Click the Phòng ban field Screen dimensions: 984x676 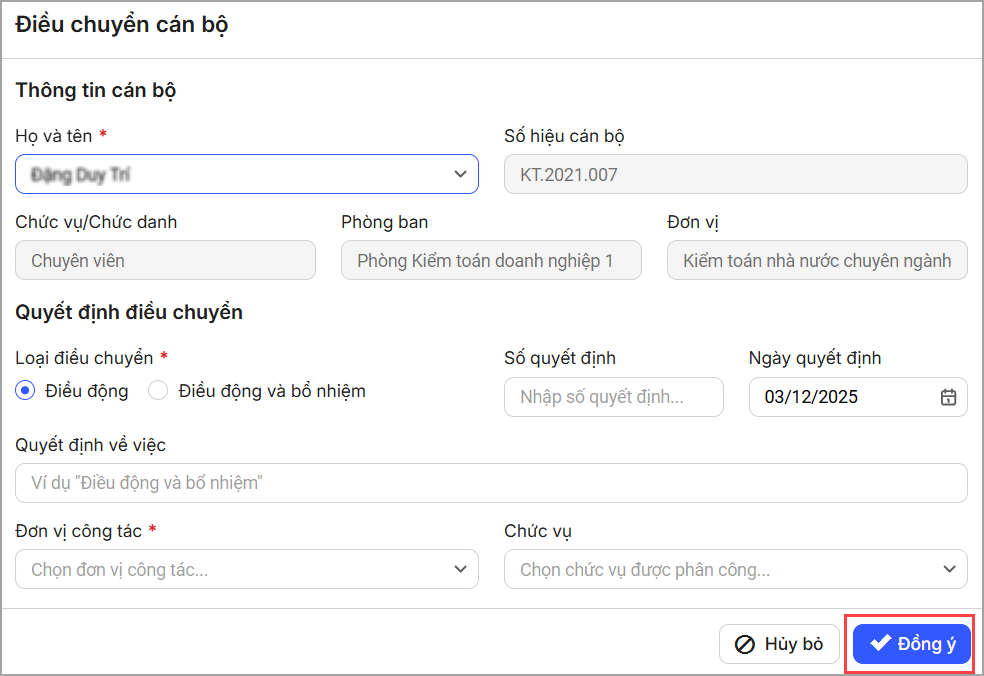tap(491, 261)
